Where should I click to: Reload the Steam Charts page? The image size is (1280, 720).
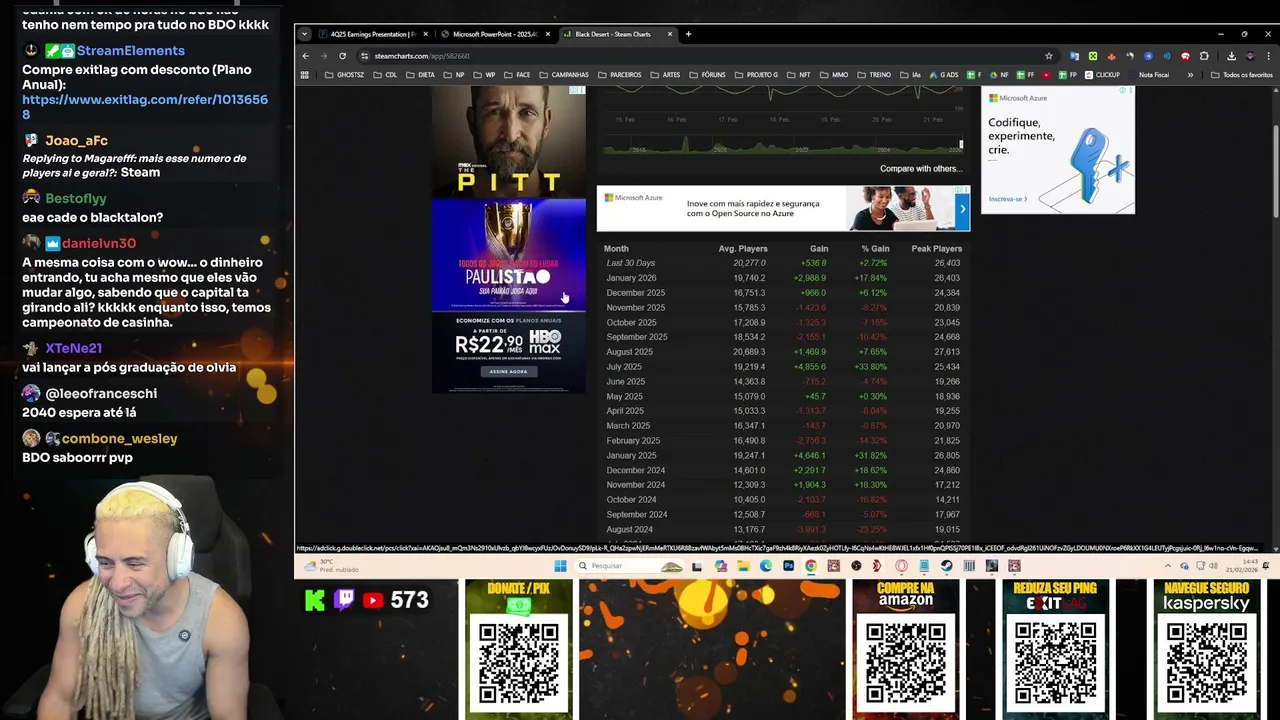342,56
